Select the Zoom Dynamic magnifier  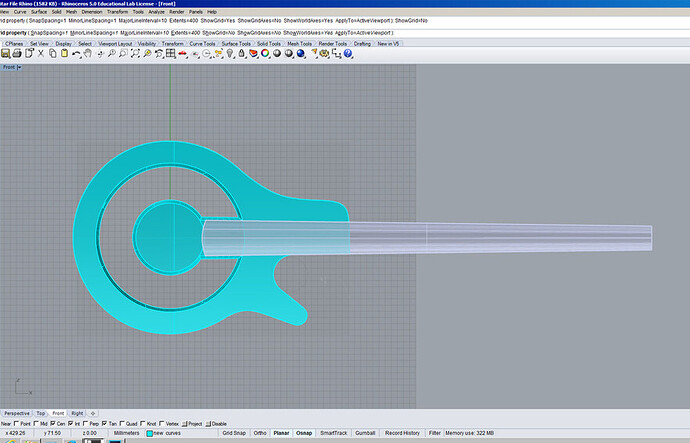tap(112, 53)
